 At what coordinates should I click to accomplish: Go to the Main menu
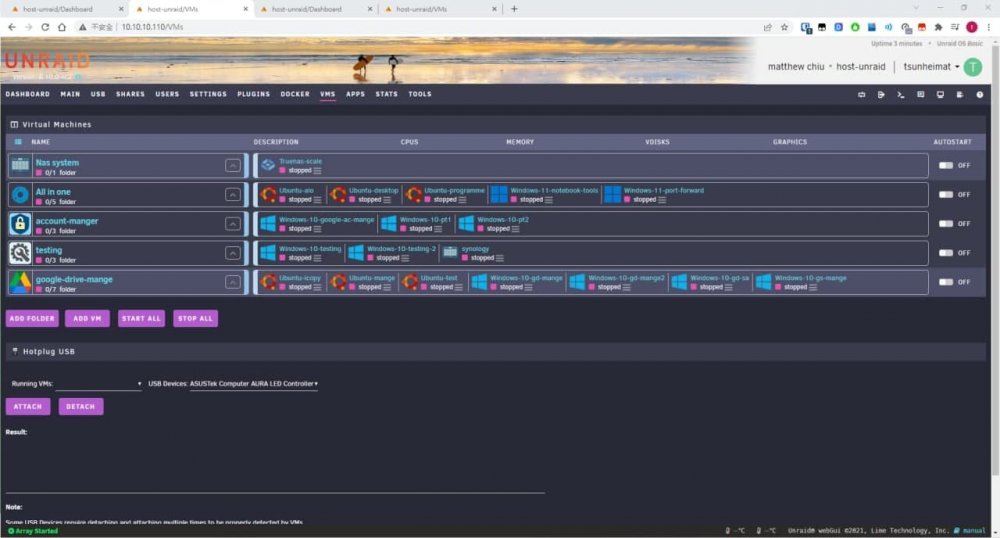70,94
